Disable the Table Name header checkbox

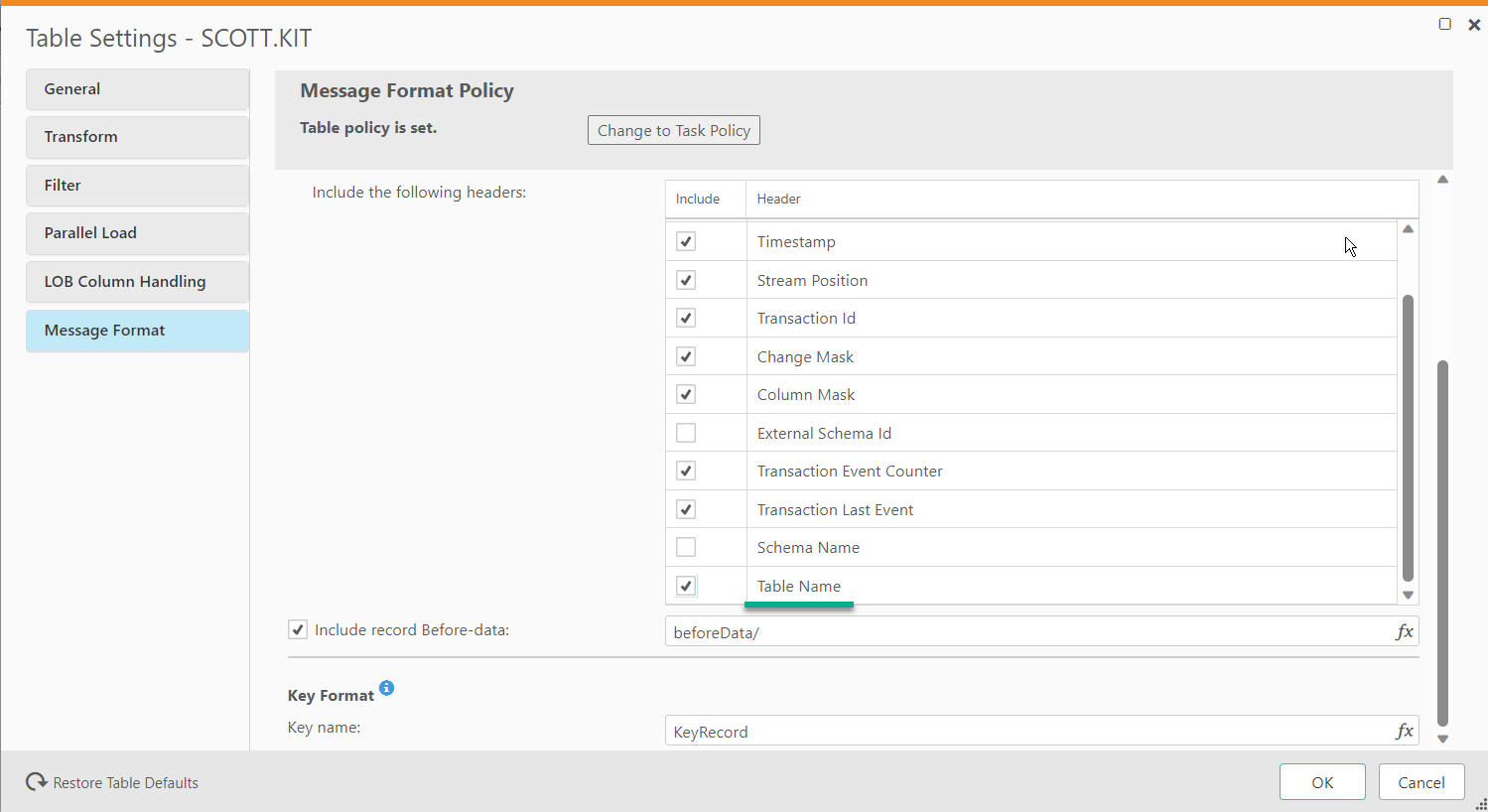coord(686,586)
